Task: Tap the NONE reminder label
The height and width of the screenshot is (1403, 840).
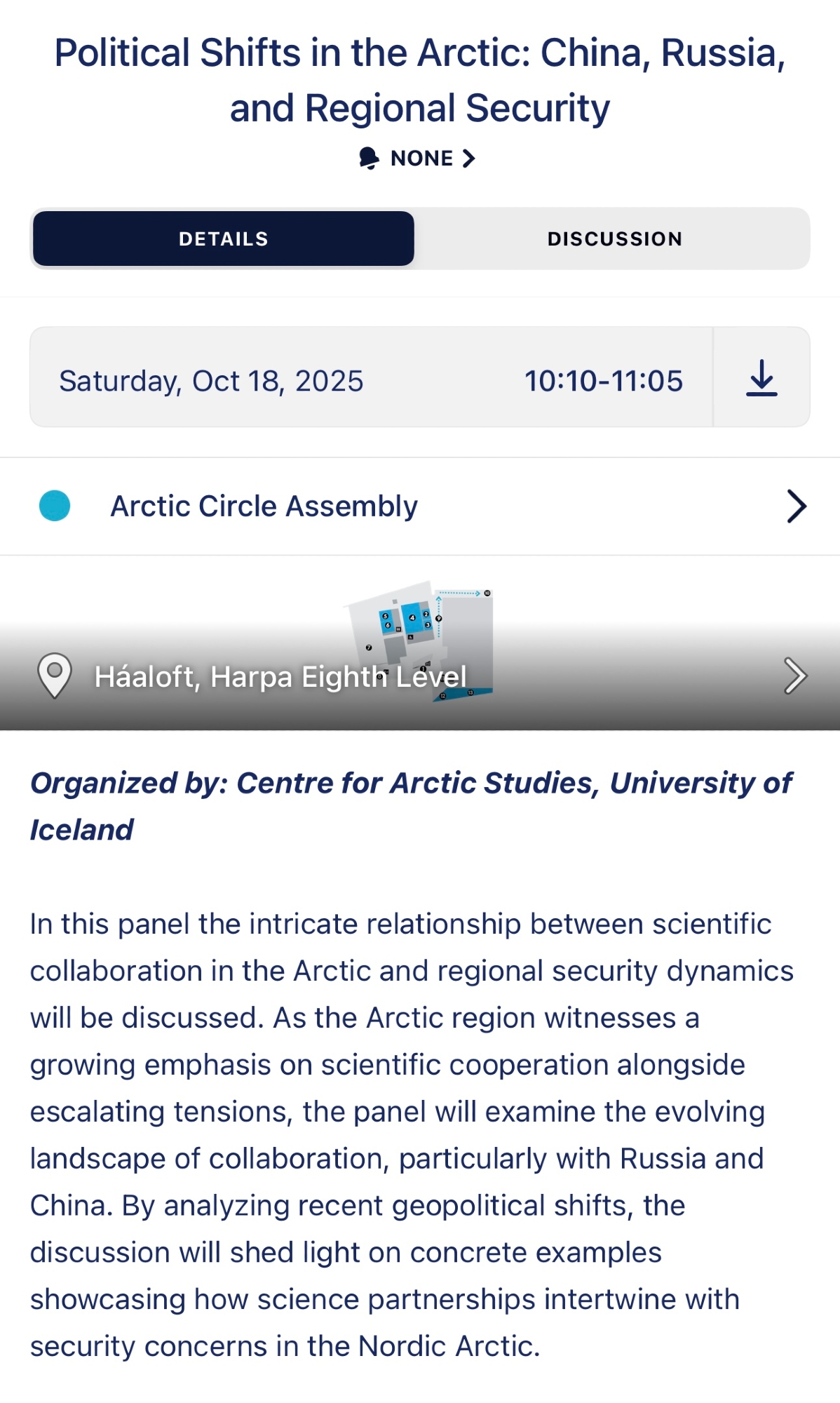Action: 421,159
